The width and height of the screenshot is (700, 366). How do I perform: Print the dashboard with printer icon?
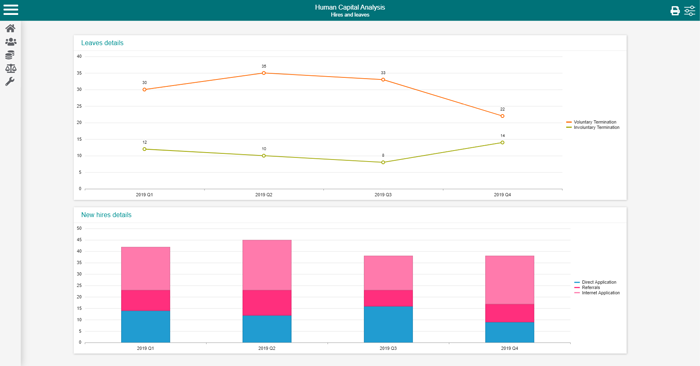[x=675, y=11]
